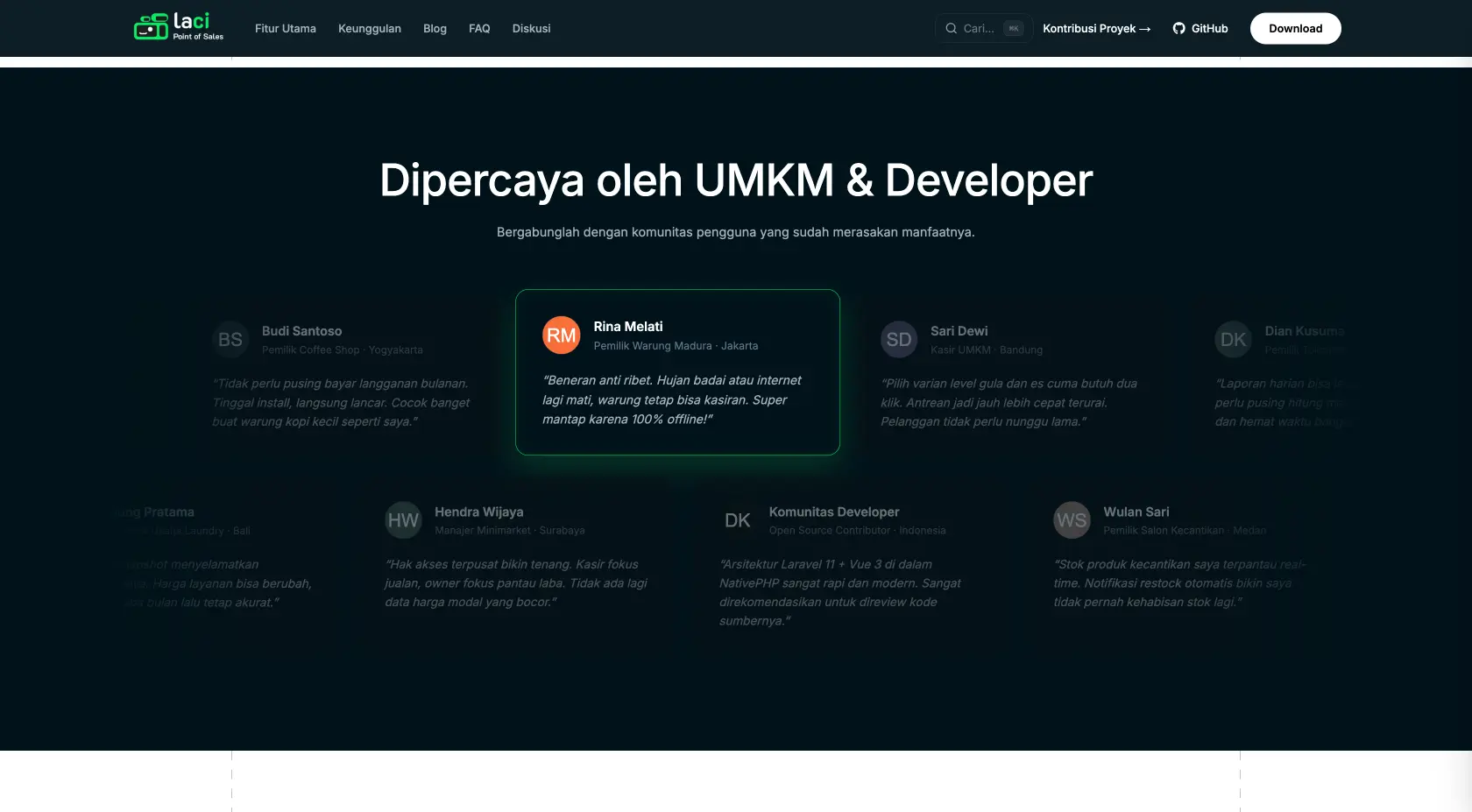Focus the Cari search field

click(984, 29)
